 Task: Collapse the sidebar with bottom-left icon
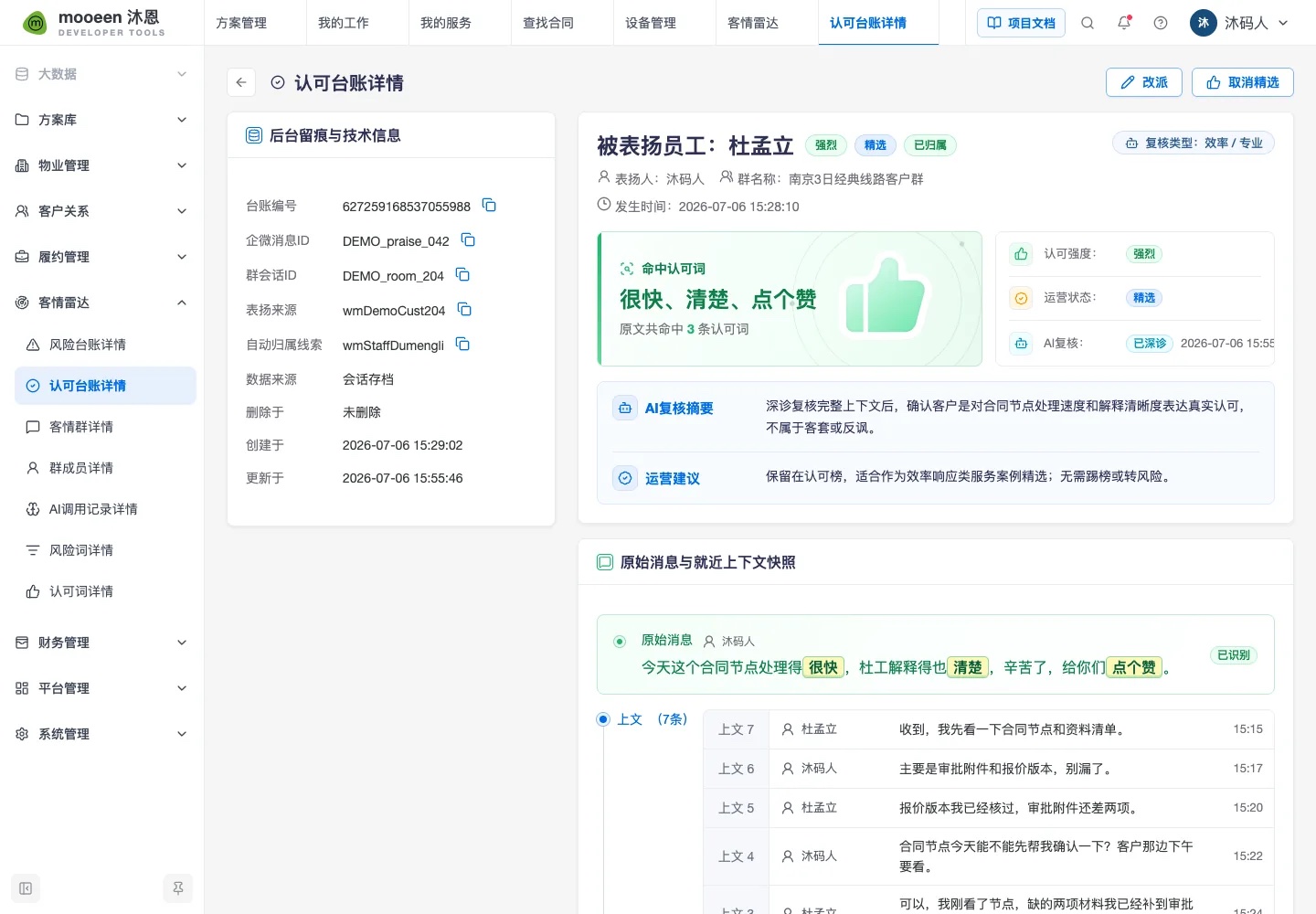tap(26, 888)
